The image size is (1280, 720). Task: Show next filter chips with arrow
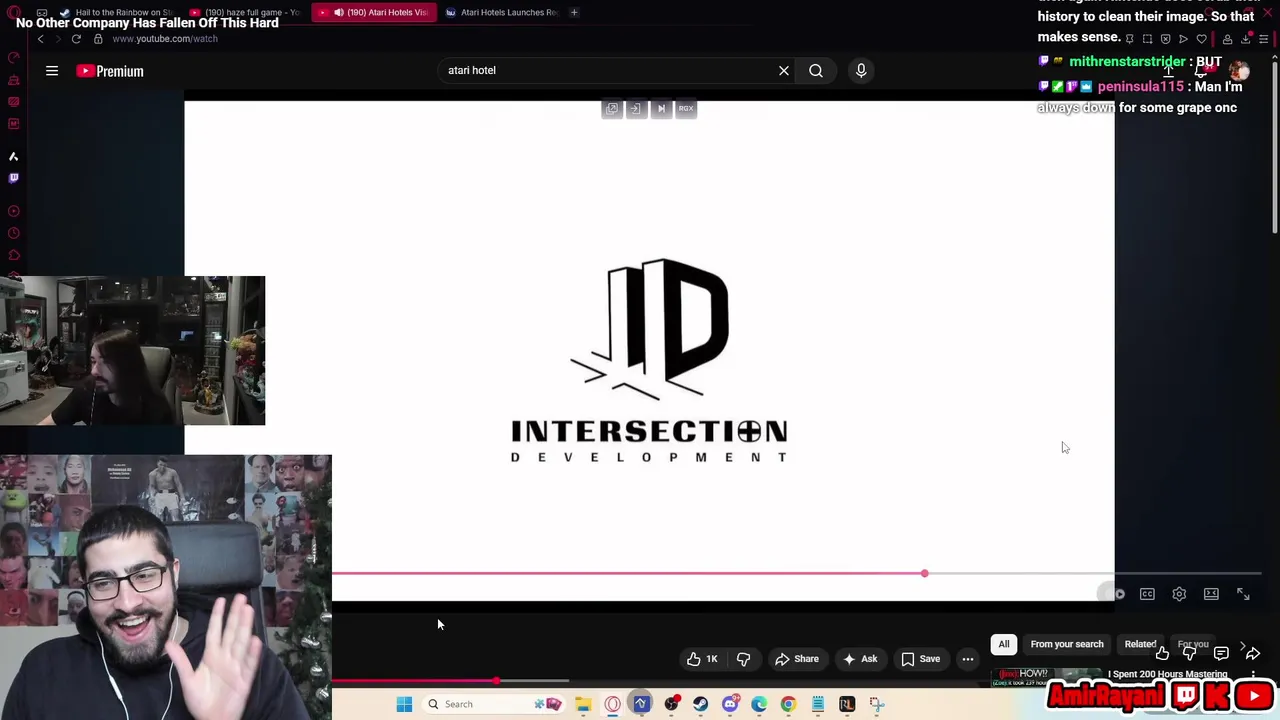click(x=1244, y=645)
